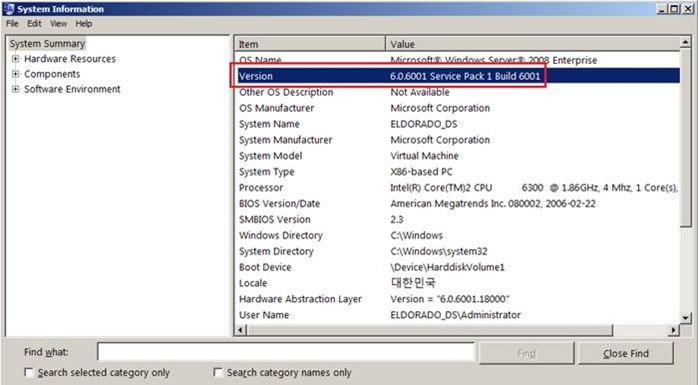Select the OS Name row
This screenshot has width=698, height=385.
tap(457, 60)
